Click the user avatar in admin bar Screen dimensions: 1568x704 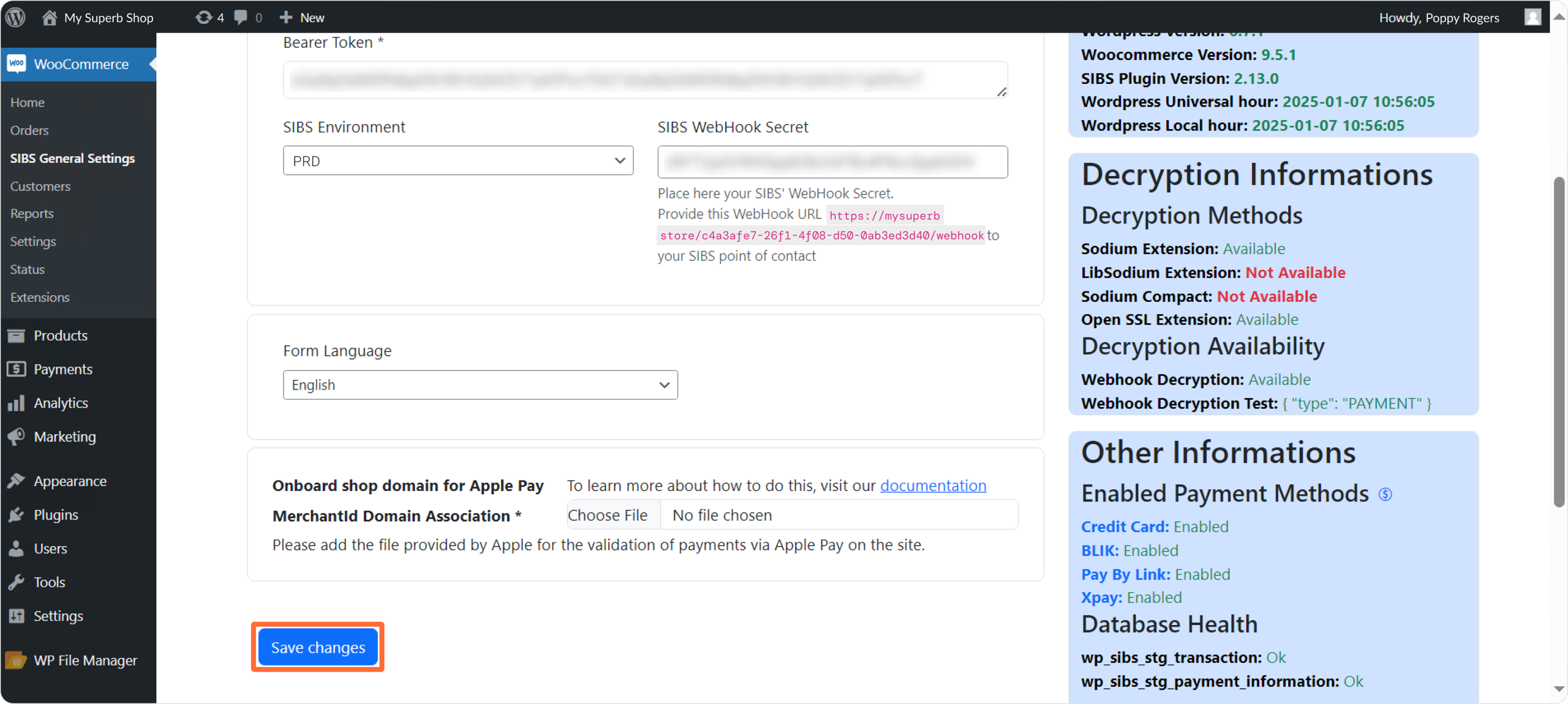[x=1532, y=17]
